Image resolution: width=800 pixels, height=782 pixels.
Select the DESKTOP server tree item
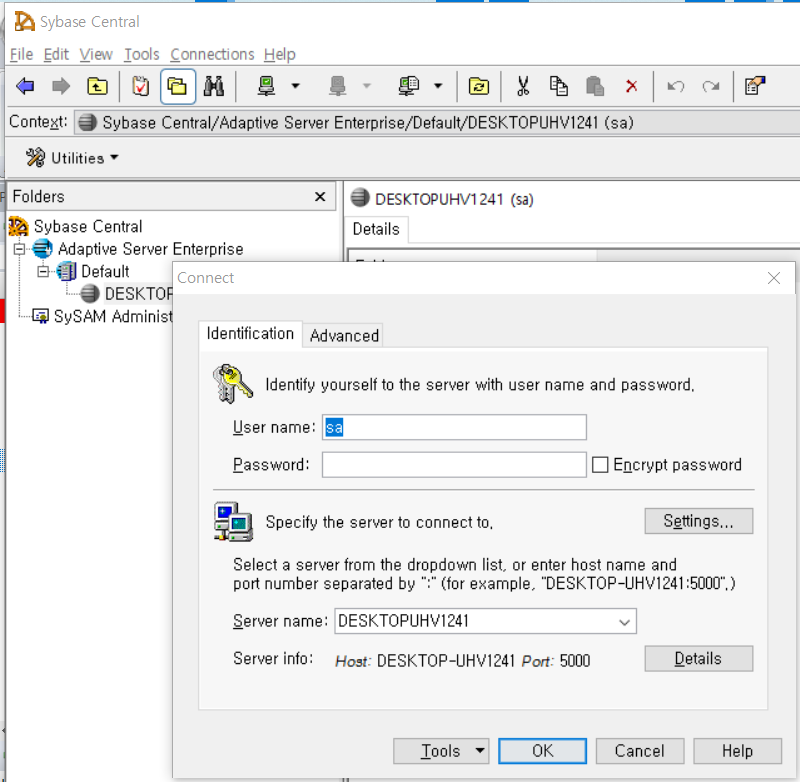138,294
